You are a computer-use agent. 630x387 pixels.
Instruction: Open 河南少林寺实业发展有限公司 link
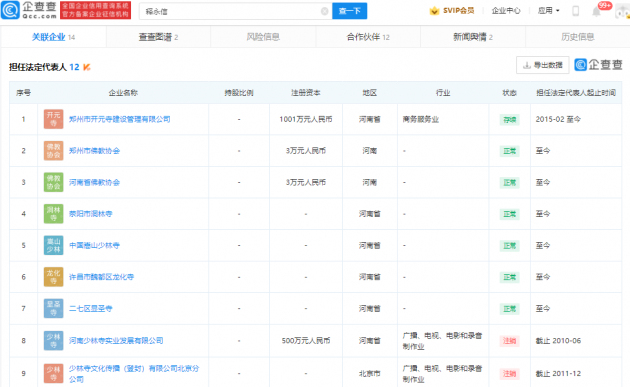tap(116, 340)
